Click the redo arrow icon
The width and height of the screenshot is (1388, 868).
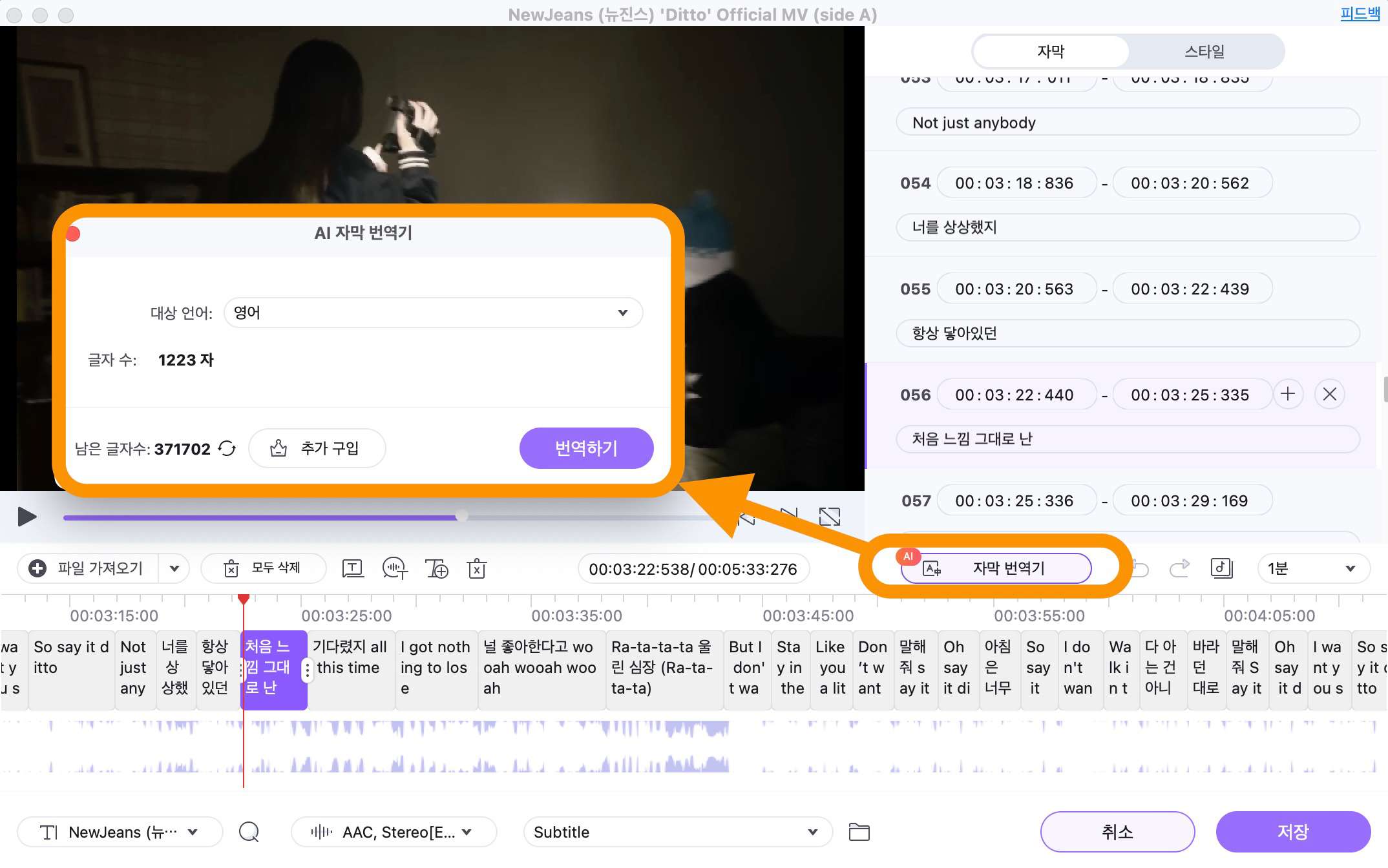click(x=1179, y=569)
